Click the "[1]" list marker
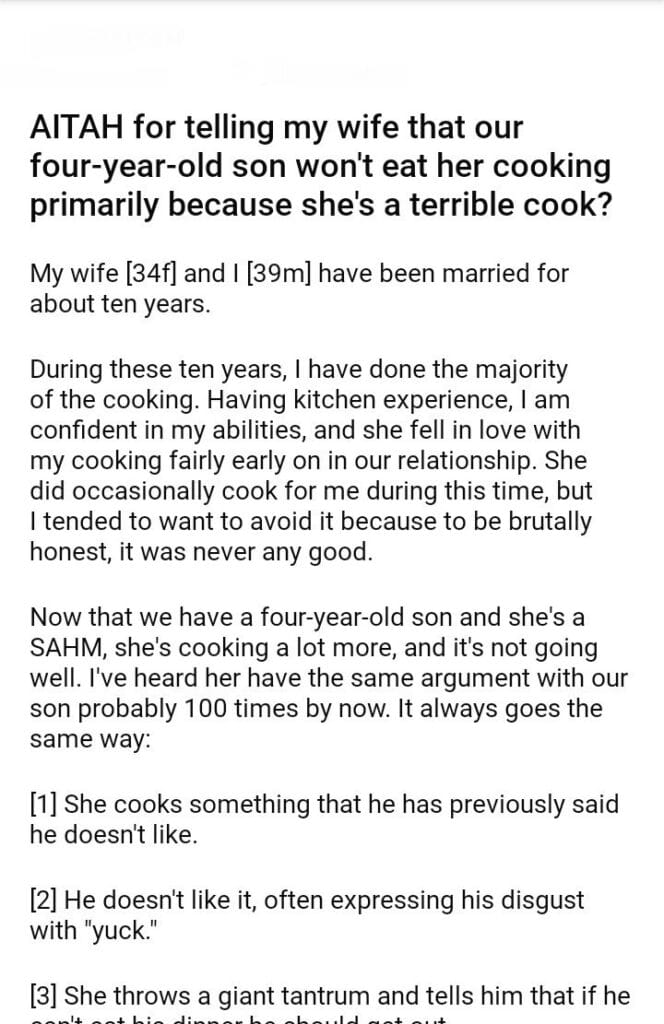 coord(43,805)
